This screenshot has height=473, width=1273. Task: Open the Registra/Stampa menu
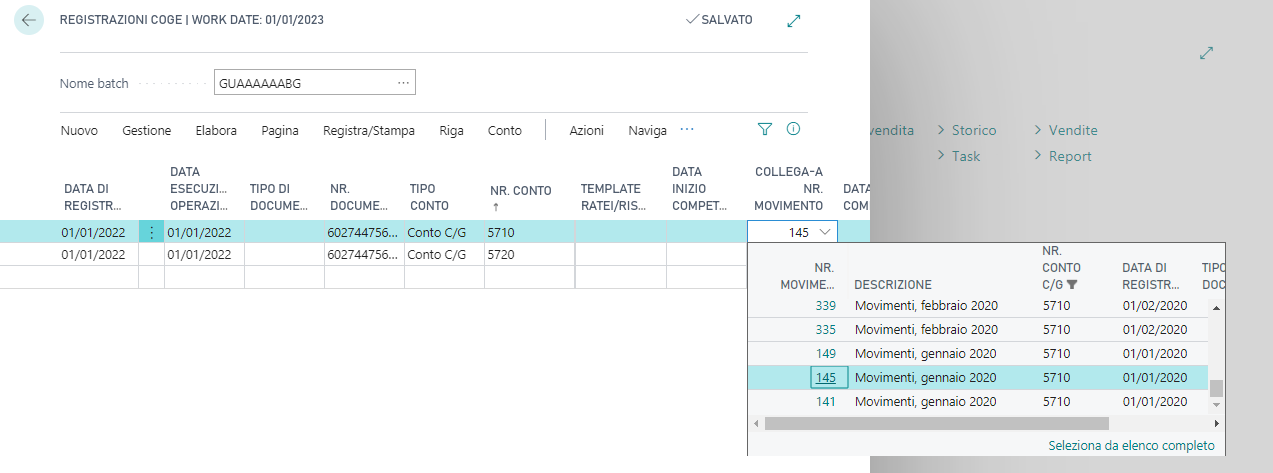368,130
